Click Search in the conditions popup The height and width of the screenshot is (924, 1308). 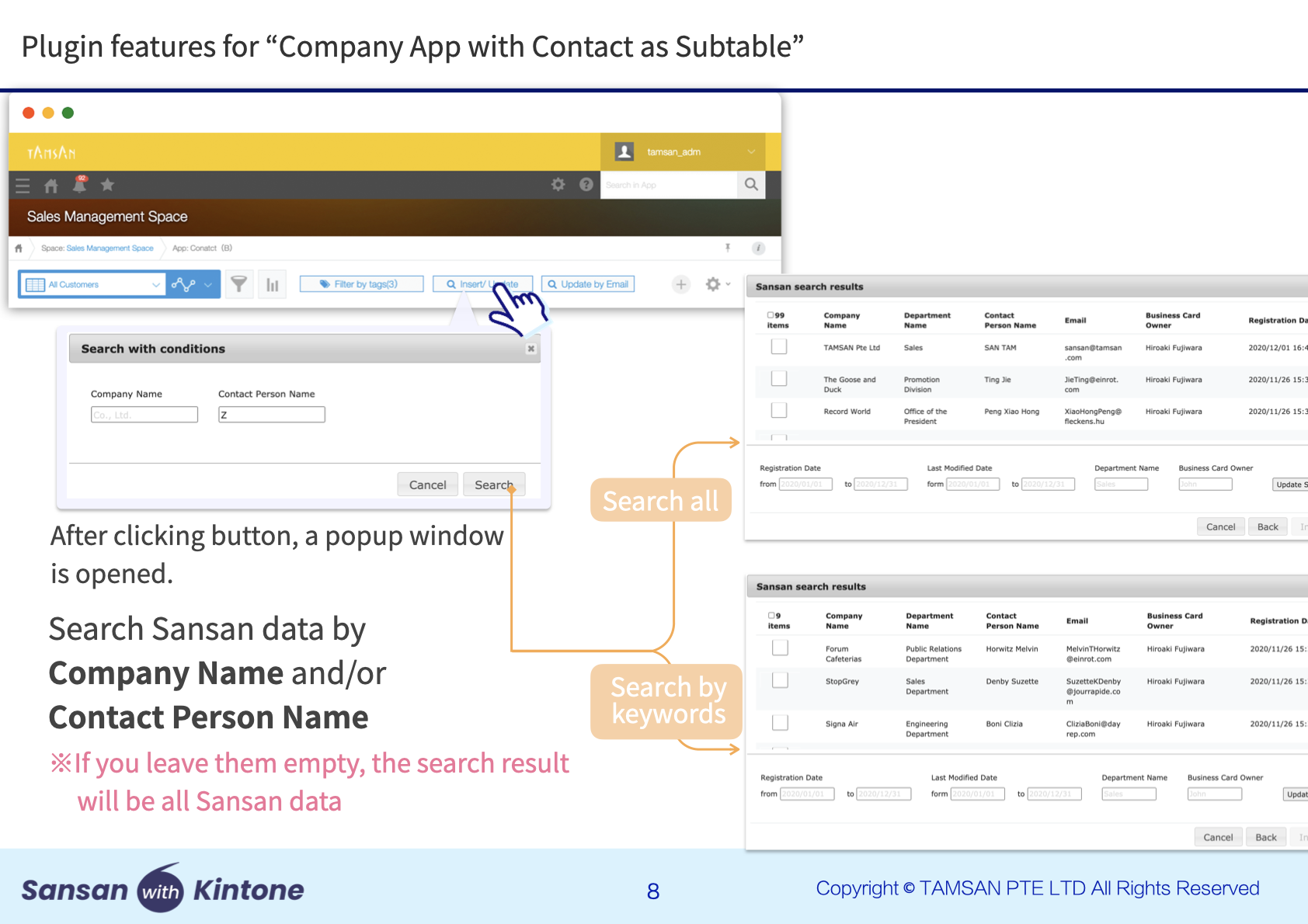click(x=493, y=484)
